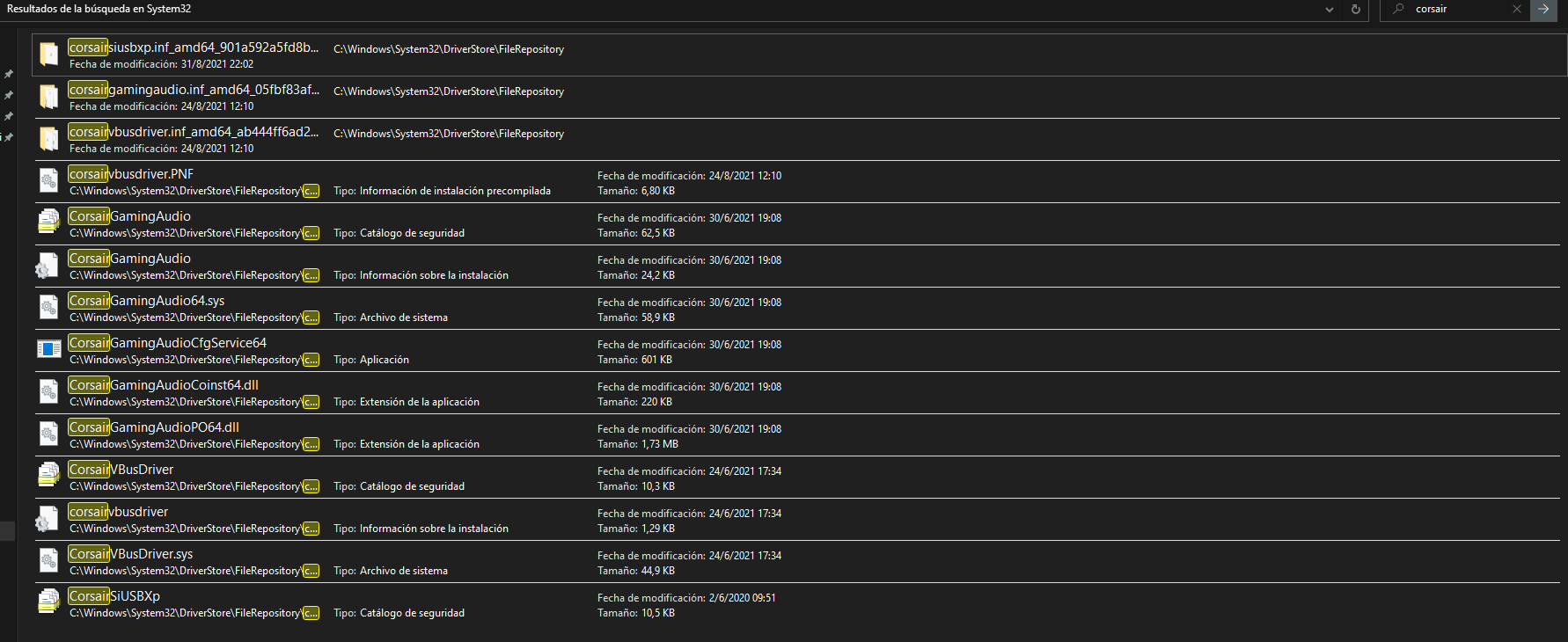Image resolution: width=1568 pixels, height=642 pixels.
Task: Select corsairvbusdriver.inf_amd64_ab444ff6ad2 folder name
Action: click(194, 132)
